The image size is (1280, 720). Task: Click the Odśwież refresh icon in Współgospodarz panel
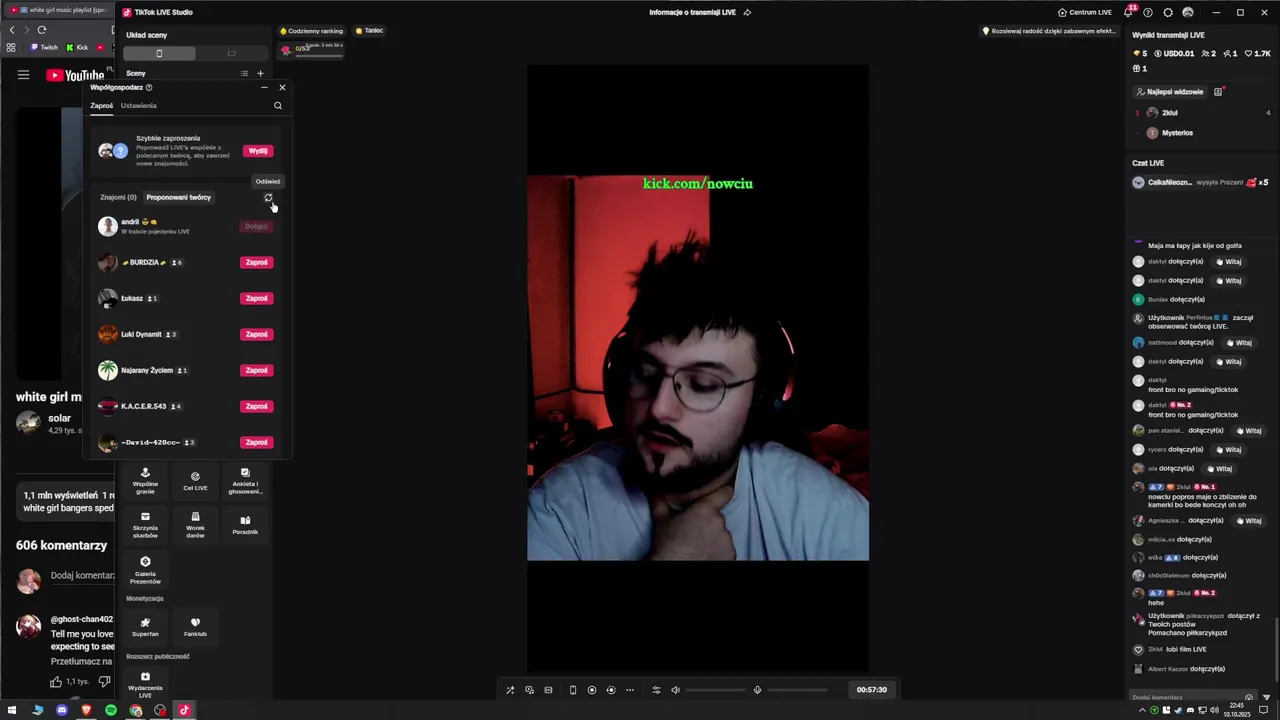pyautogui.click(x=268, y=198)
